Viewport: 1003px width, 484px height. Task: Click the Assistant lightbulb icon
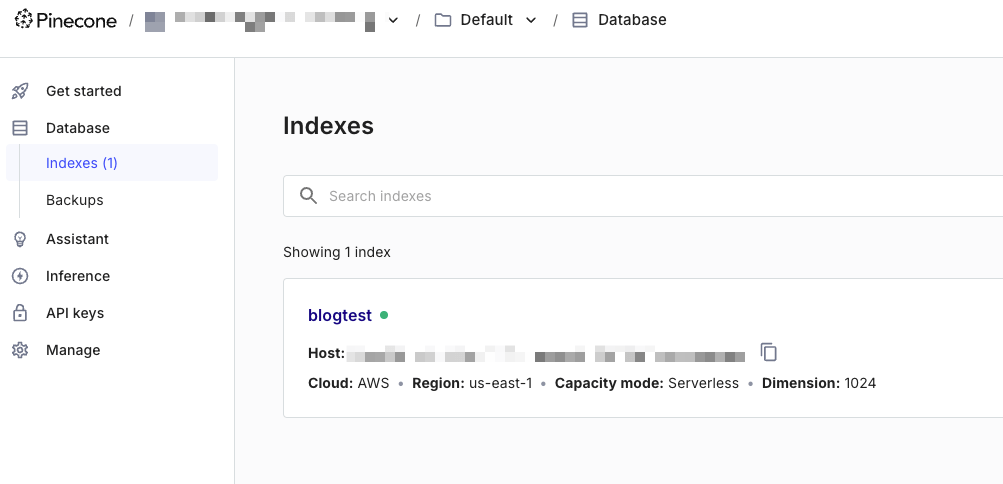point(20,239)
